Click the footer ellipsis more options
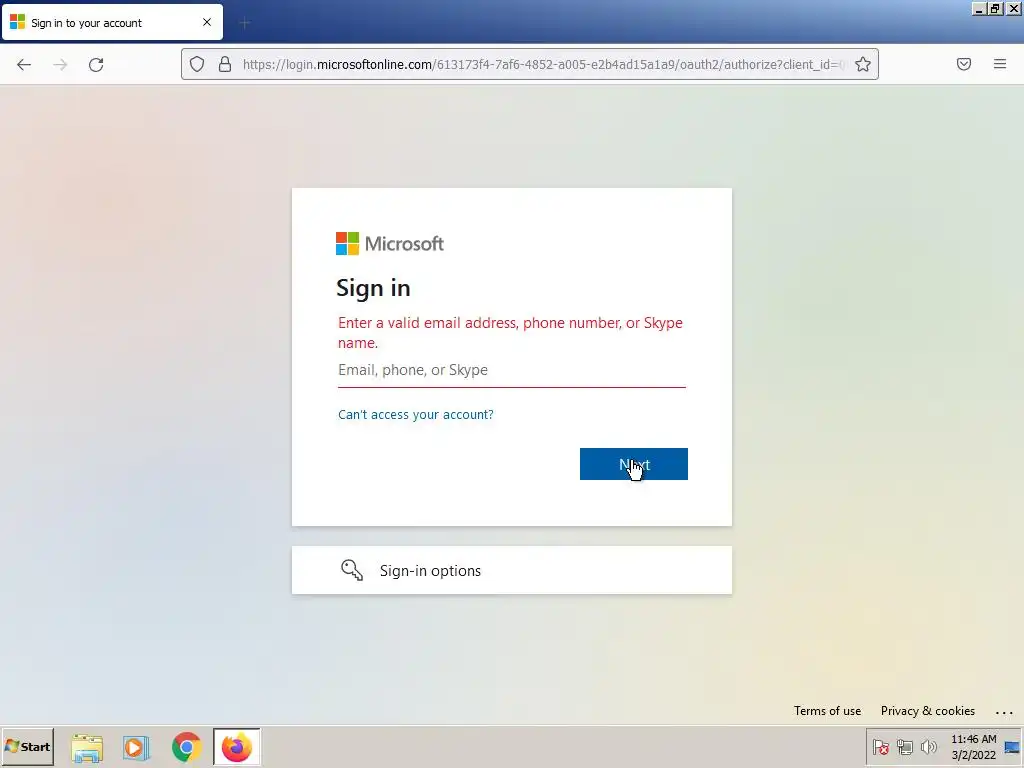1024x768 pixels. click(1004, 712)
